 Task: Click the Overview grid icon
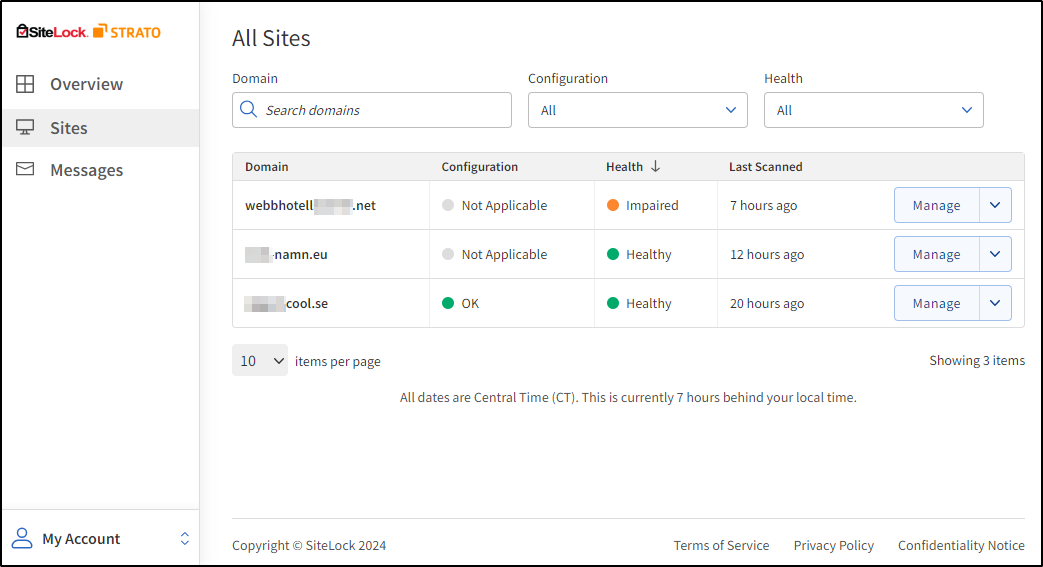tap(25, 84)
